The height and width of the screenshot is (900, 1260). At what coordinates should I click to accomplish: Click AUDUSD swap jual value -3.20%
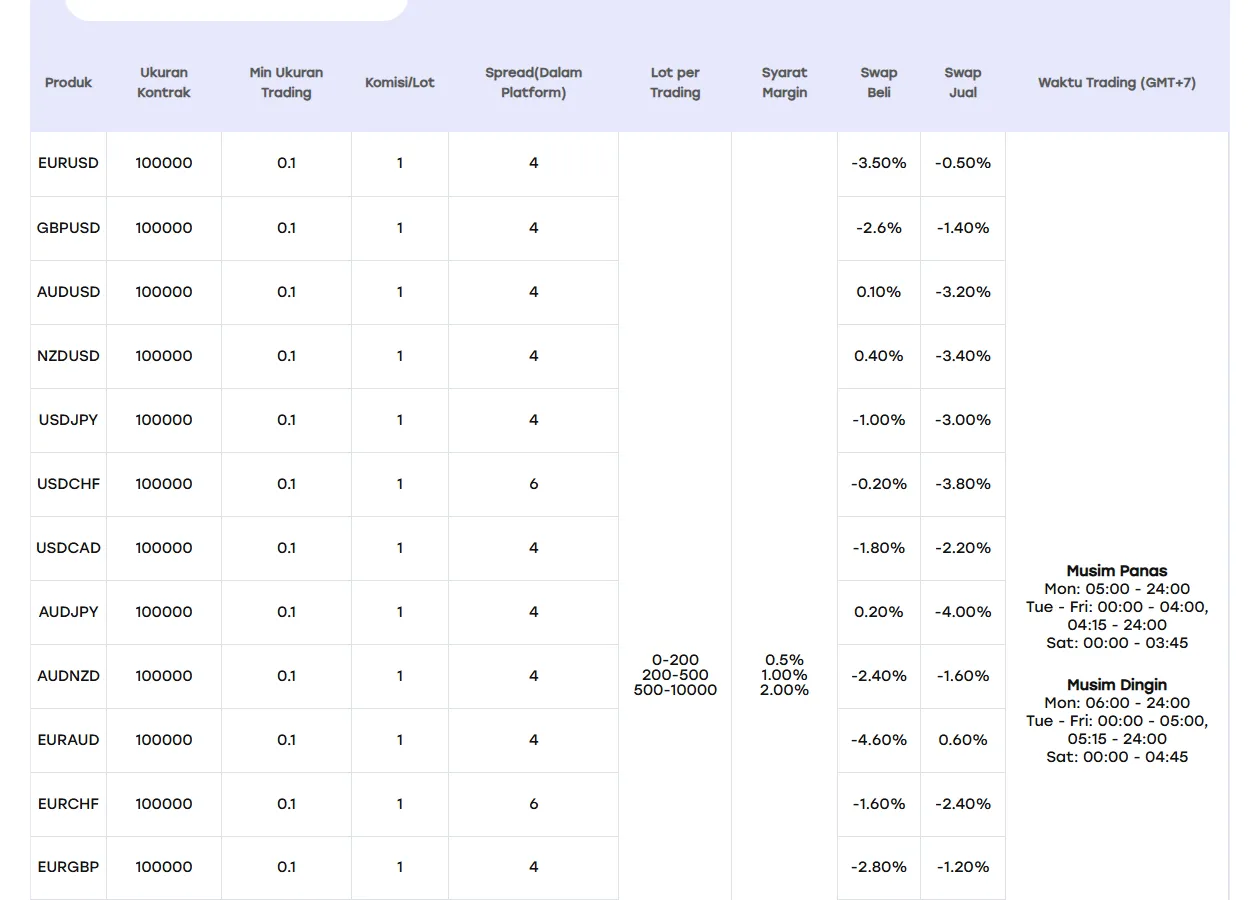pos(963,292)
